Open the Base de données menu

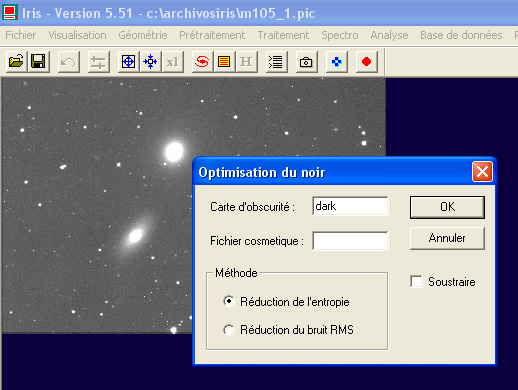tap(461, 35)
